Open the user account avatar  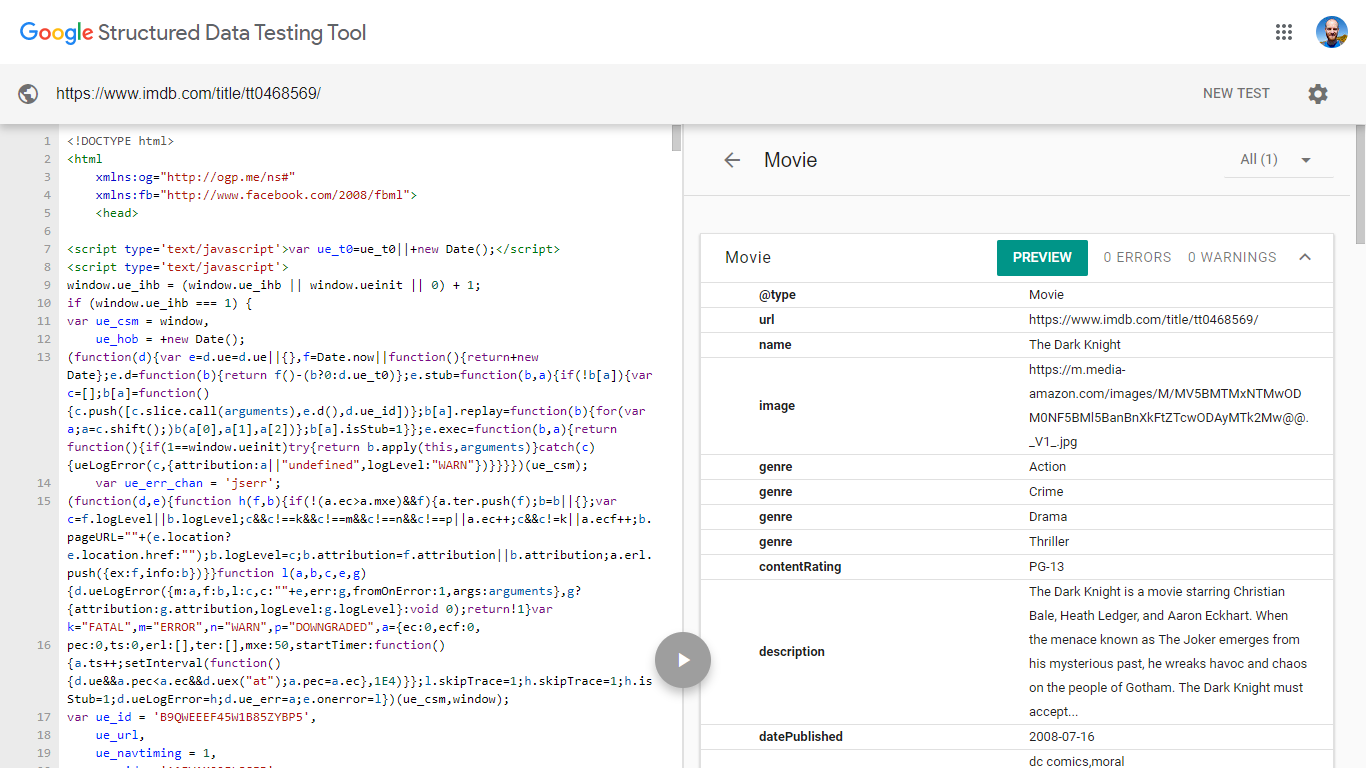[x=1332, y=32]
